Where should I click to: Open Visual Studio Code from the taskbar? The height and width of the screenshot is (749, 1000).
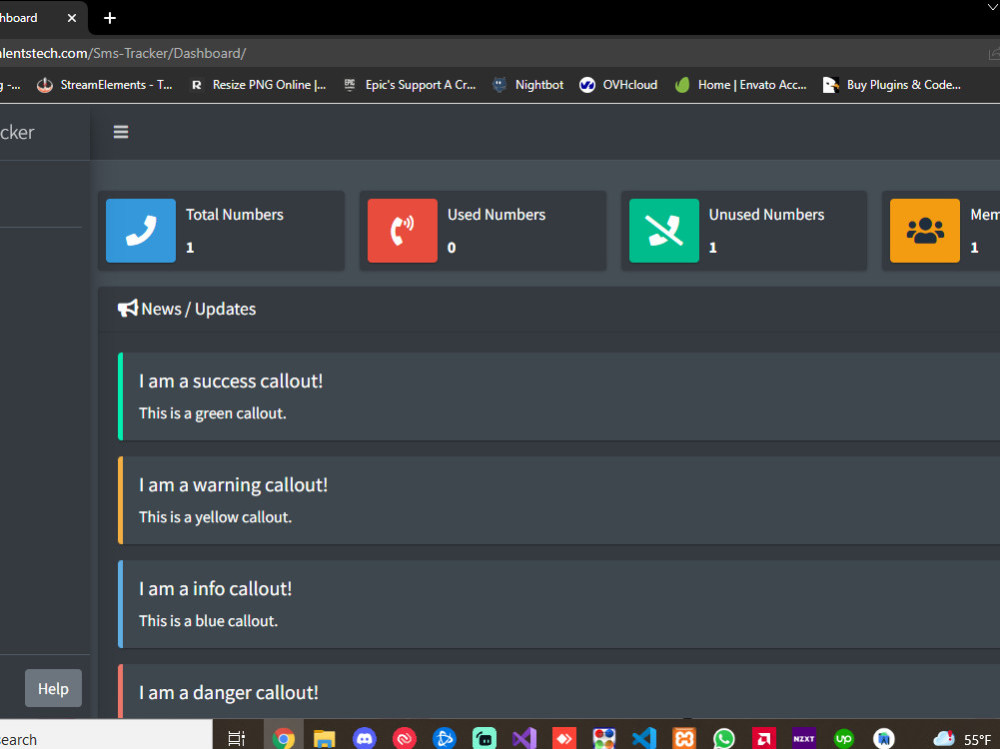(x=644, y=738)
